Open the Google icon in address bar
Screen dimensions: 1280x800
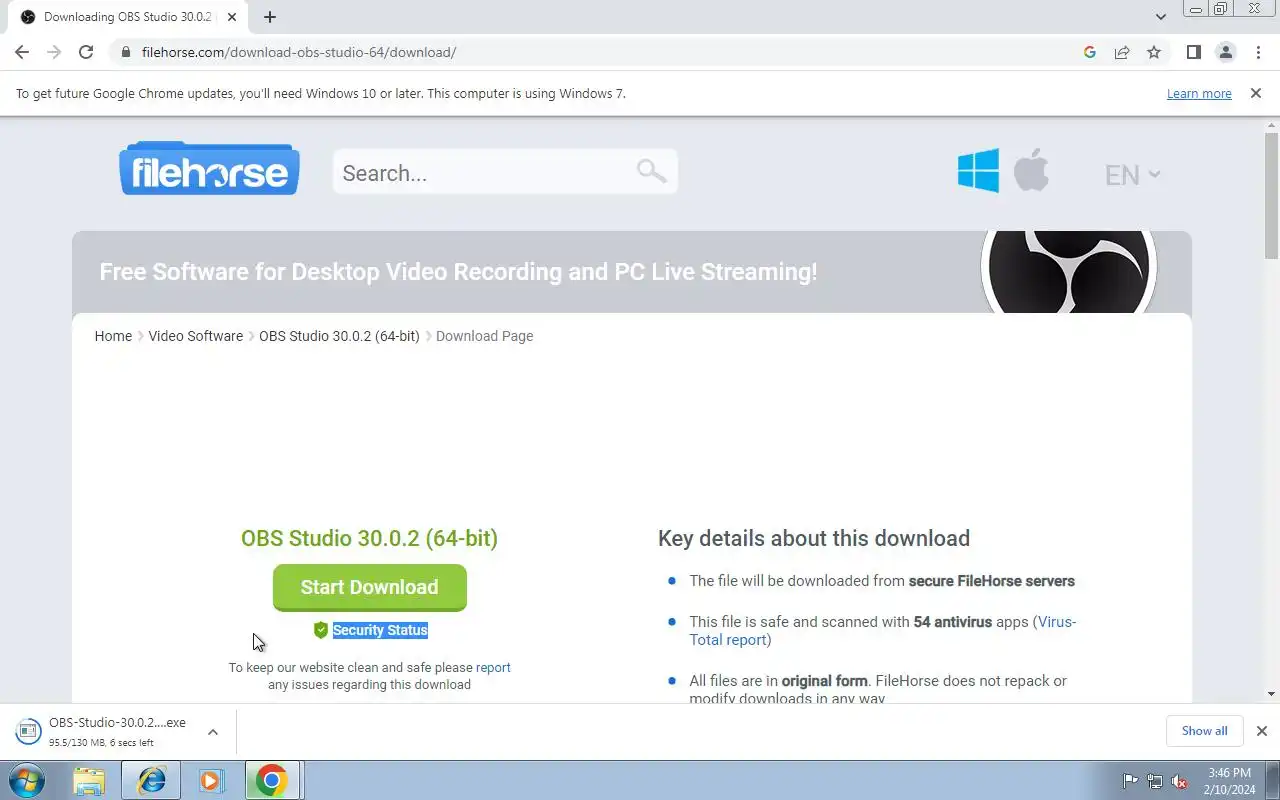1090,52
